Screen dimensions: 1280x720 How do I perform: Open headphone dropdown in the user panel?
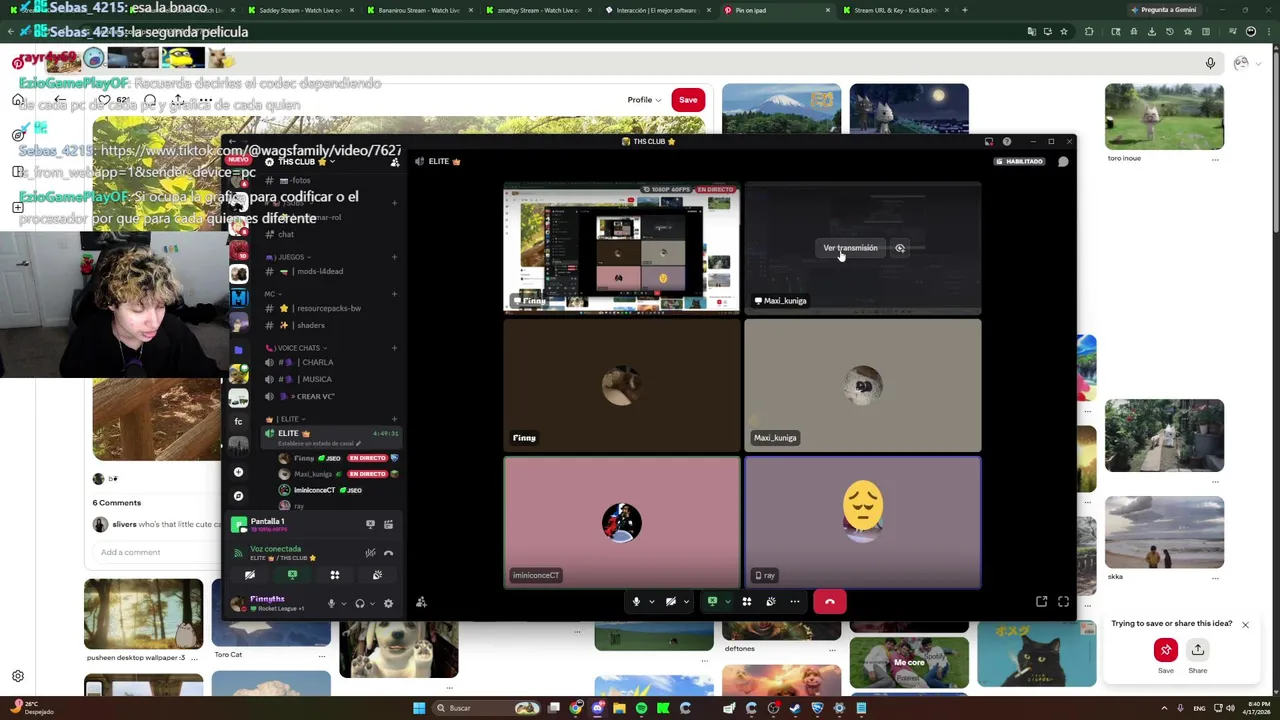tap(371, 603)
